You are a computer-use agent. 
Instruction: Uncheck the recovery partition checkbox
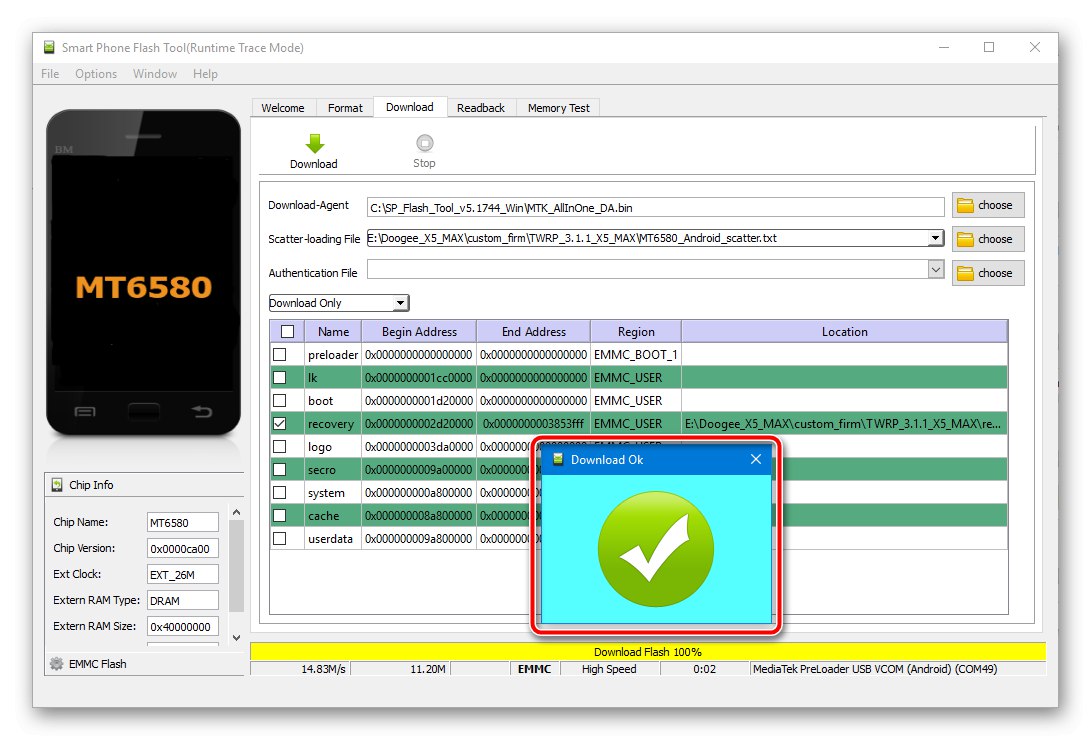pyautogui.click(x=287, y=423)
